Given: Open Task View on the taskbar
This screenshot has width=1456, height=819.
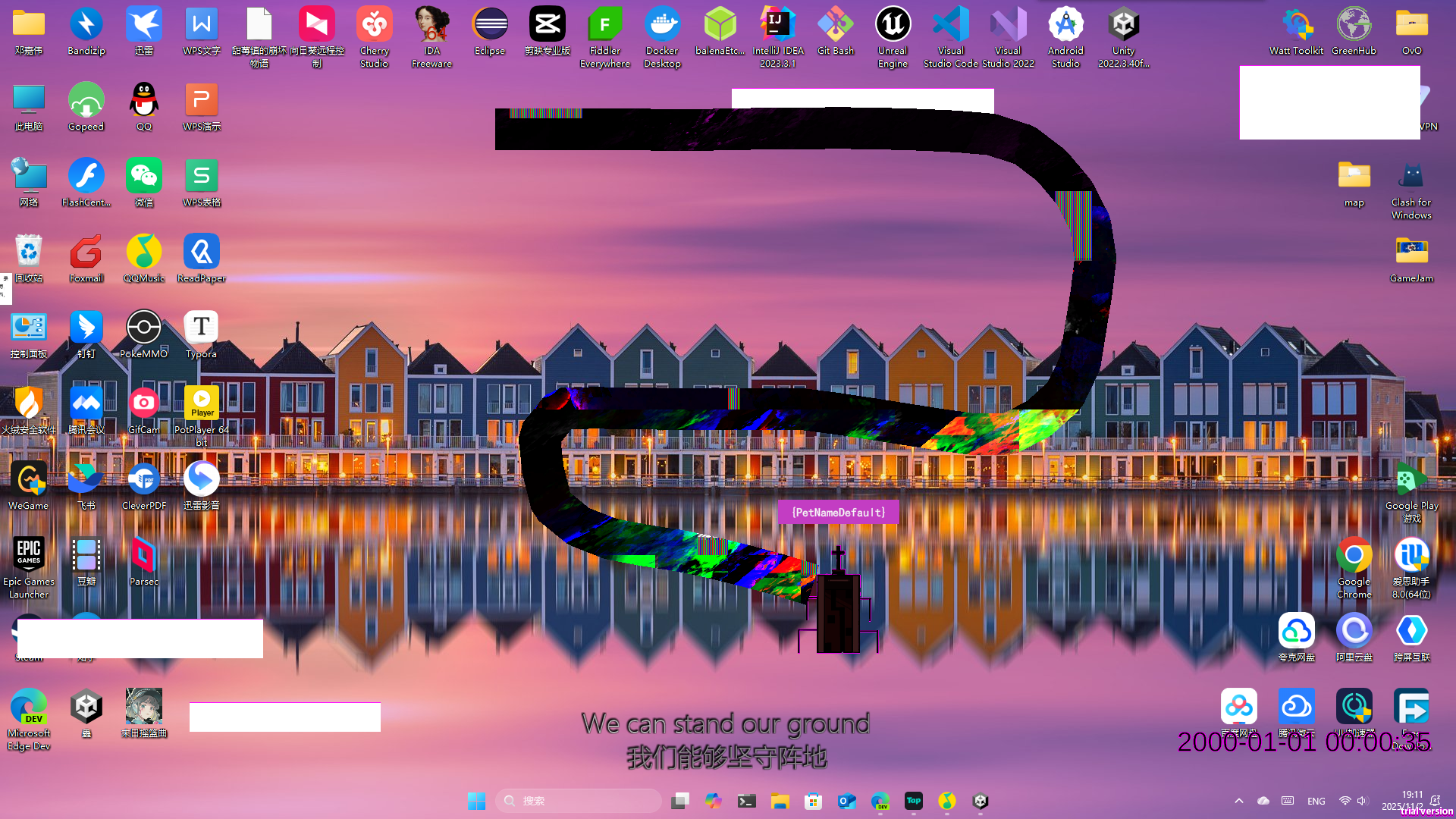Looking at the screenshot, I should [680, 801].
